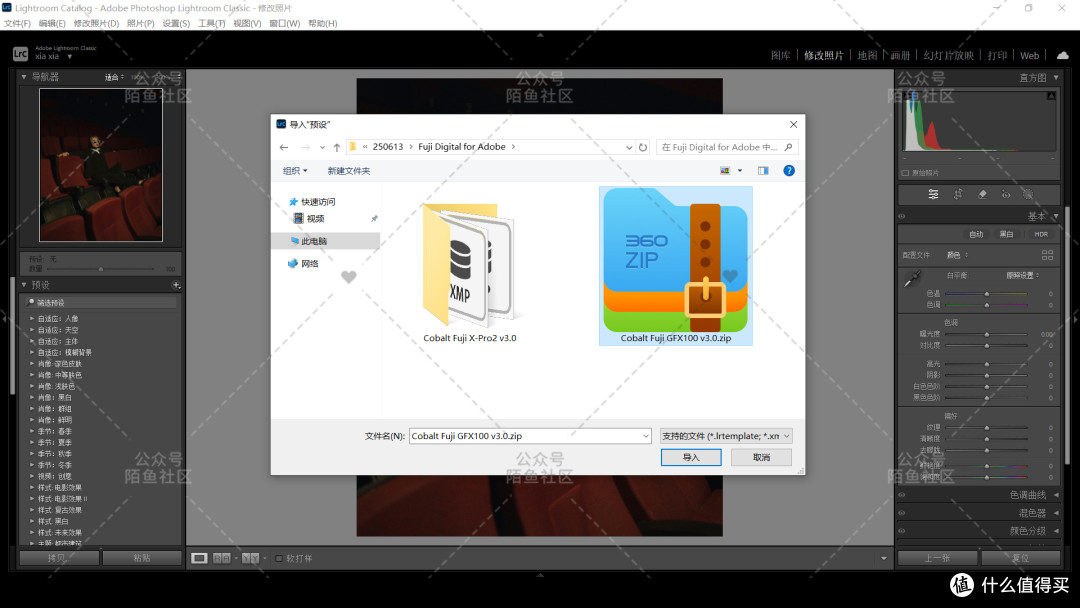The image size is (1080, 608).
Task: Click the add preset plus icon
Action: pos(176,285)
